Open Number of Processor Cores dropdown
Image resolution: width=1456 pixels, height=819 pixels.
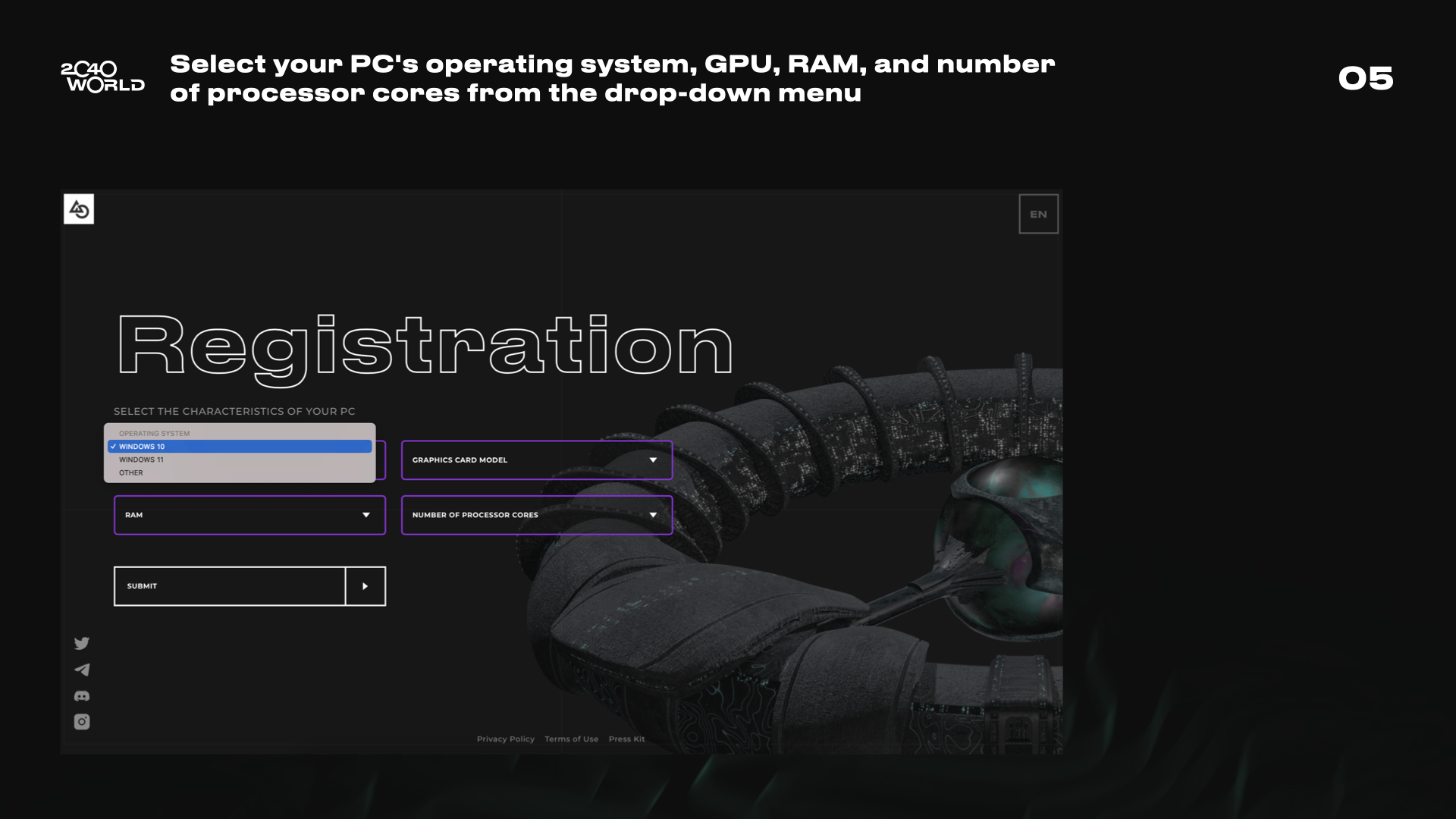click(x=536, y=515)
